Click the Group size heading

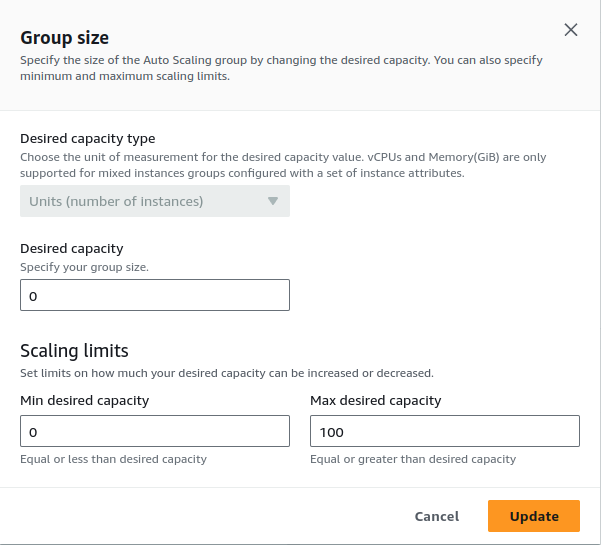click(64, 38)
